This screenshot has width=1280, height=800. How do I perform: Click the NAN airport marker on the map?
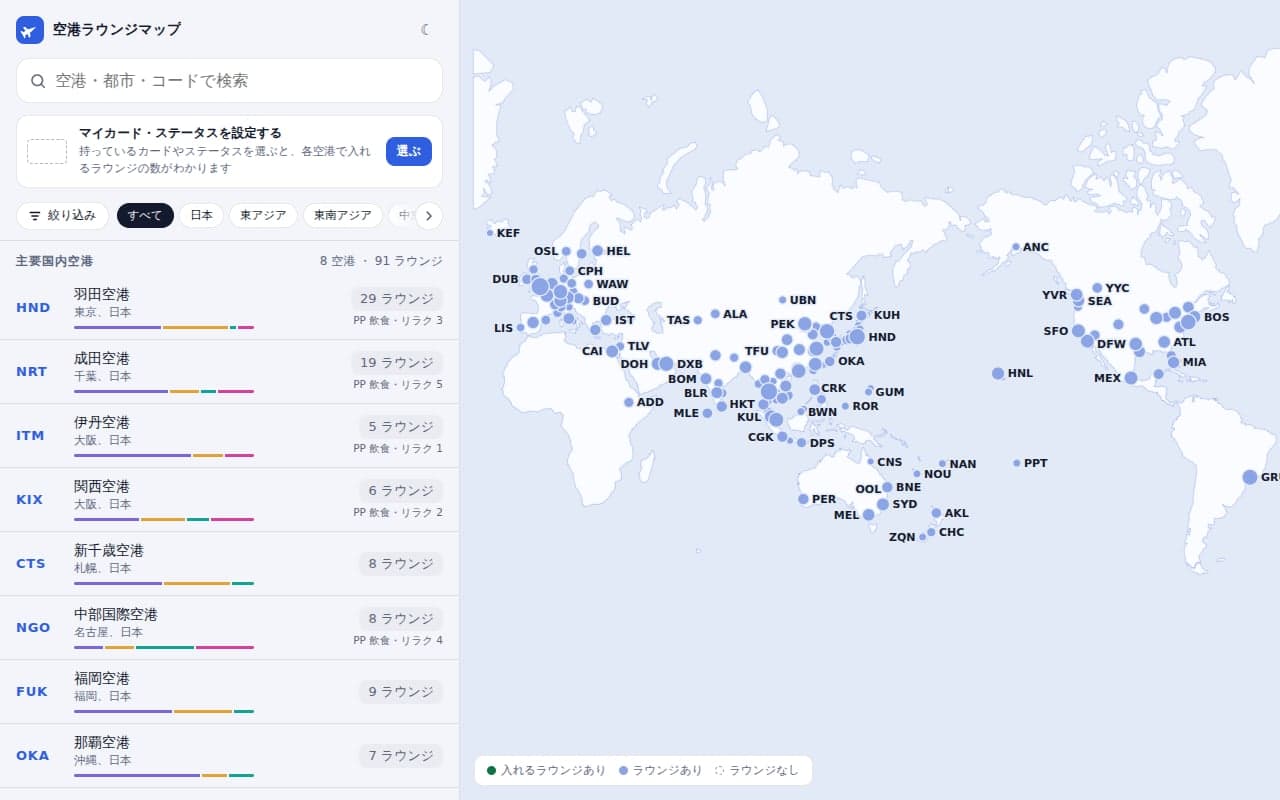[x=942, y=464]
